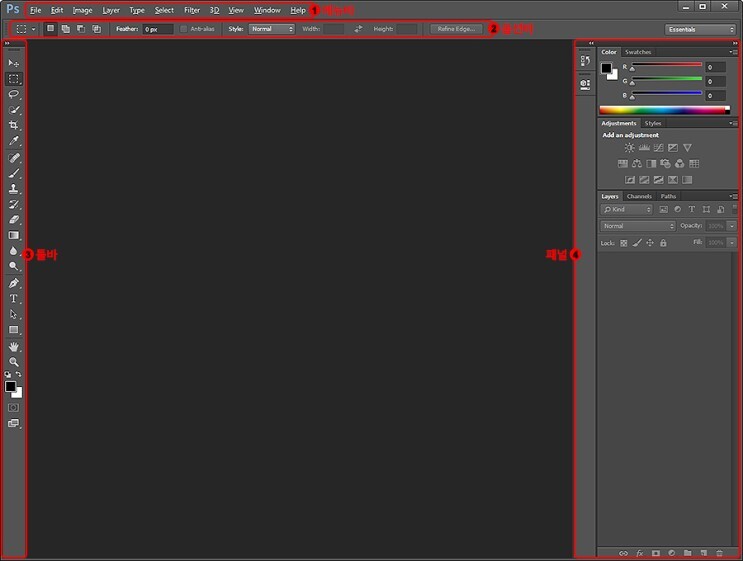The image size is (743, 561).
Task: Add a Black & White adjustment
Action: [x=652, y=164]
